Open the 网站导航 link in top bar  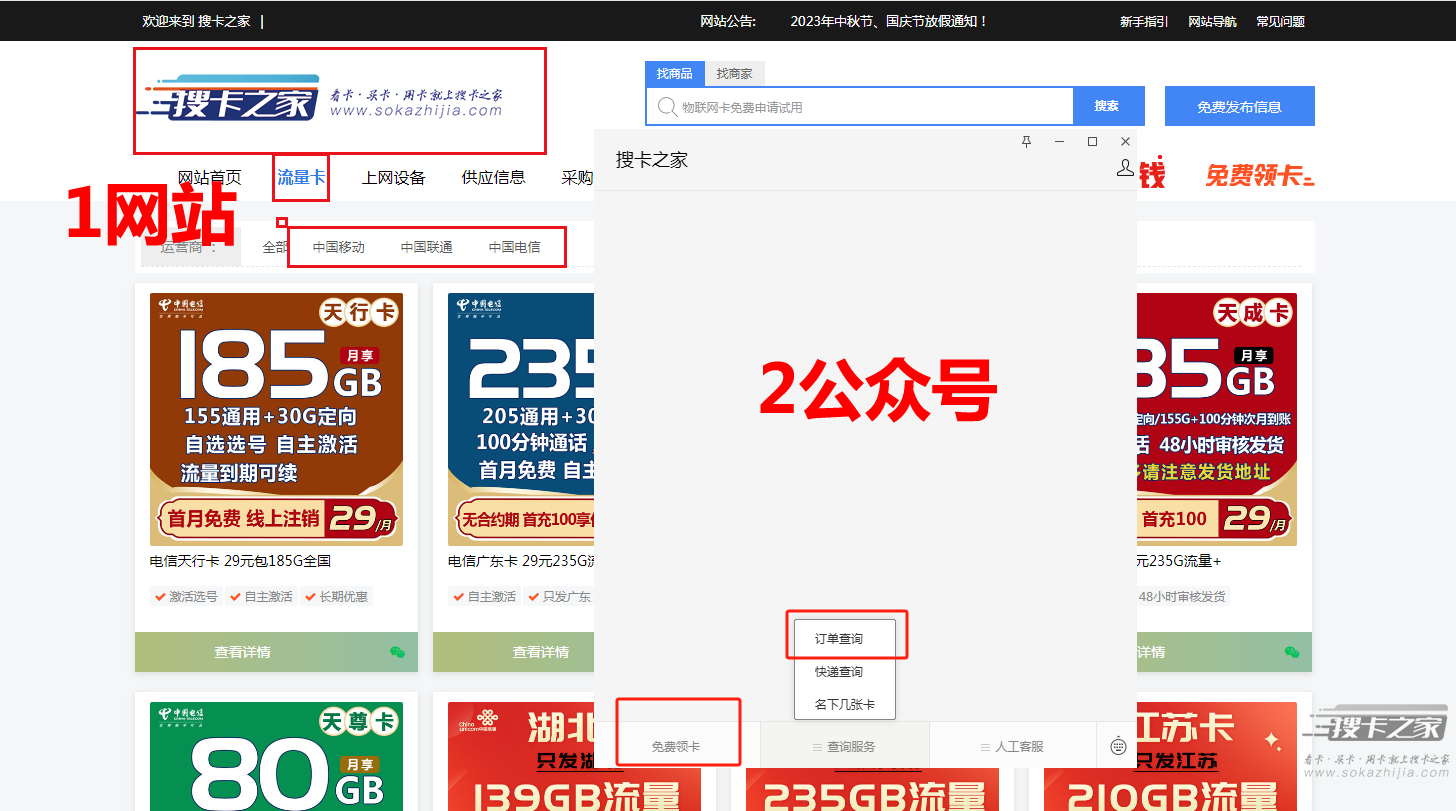point(1212,21)
